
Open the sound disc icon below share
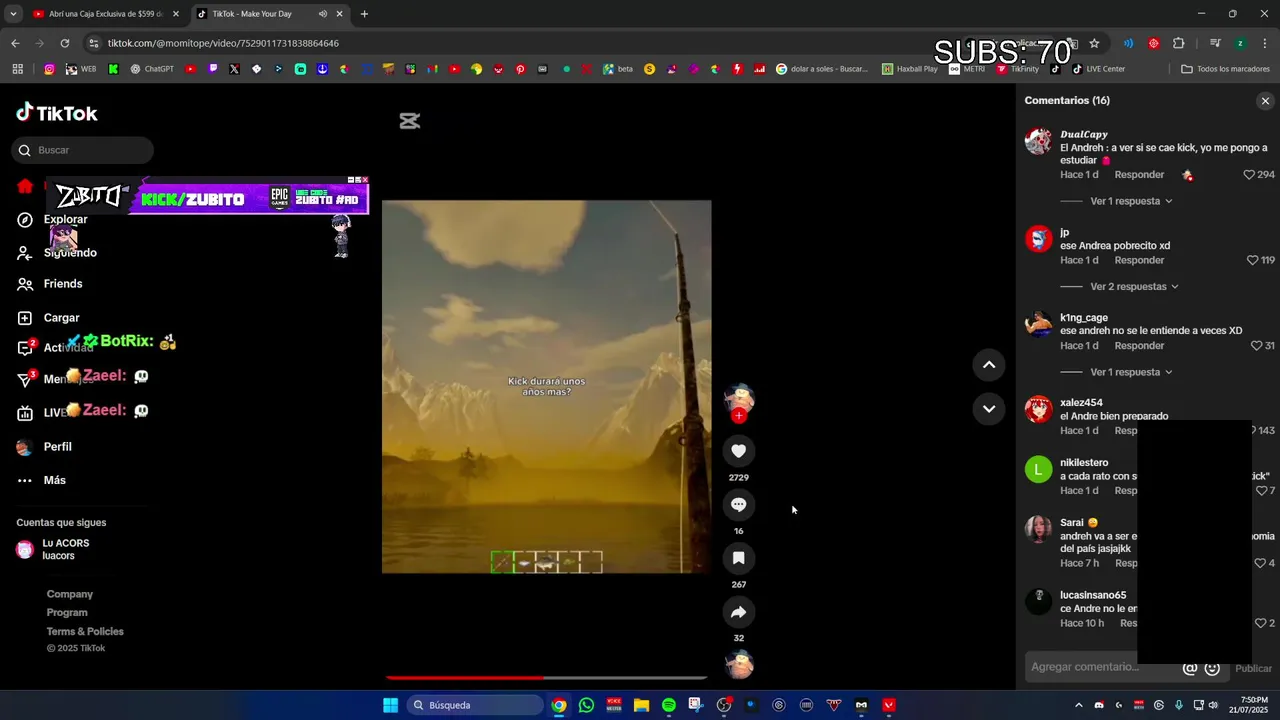click(x=739, y=665)
